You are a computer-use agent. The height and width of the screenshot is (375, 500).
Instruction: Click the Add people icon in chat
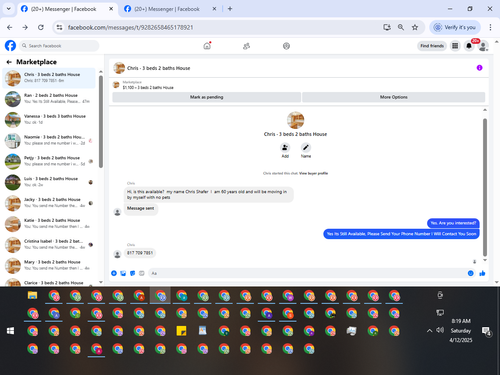[285, 147]
